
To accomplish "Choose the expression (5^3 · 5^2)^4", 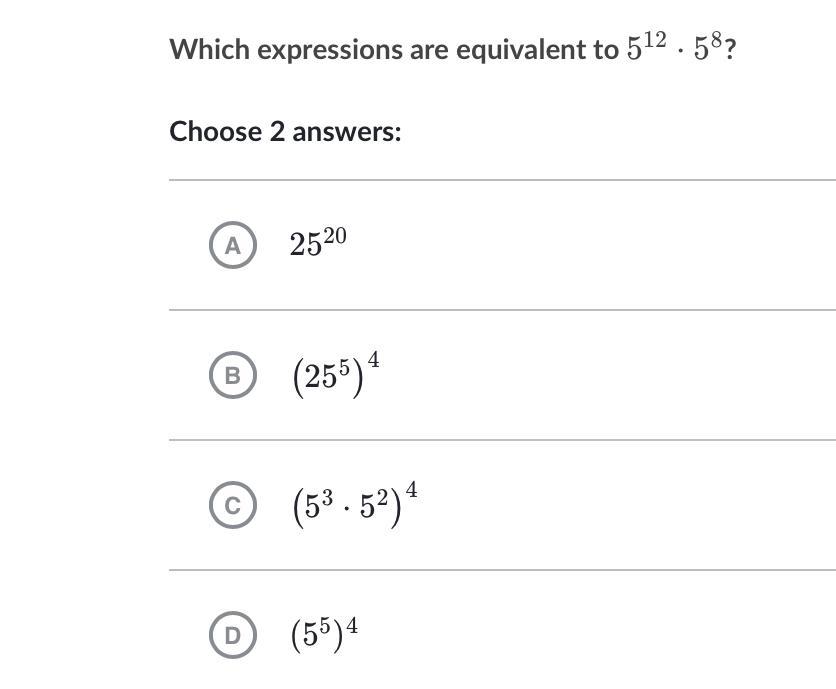I will (354, 505).
